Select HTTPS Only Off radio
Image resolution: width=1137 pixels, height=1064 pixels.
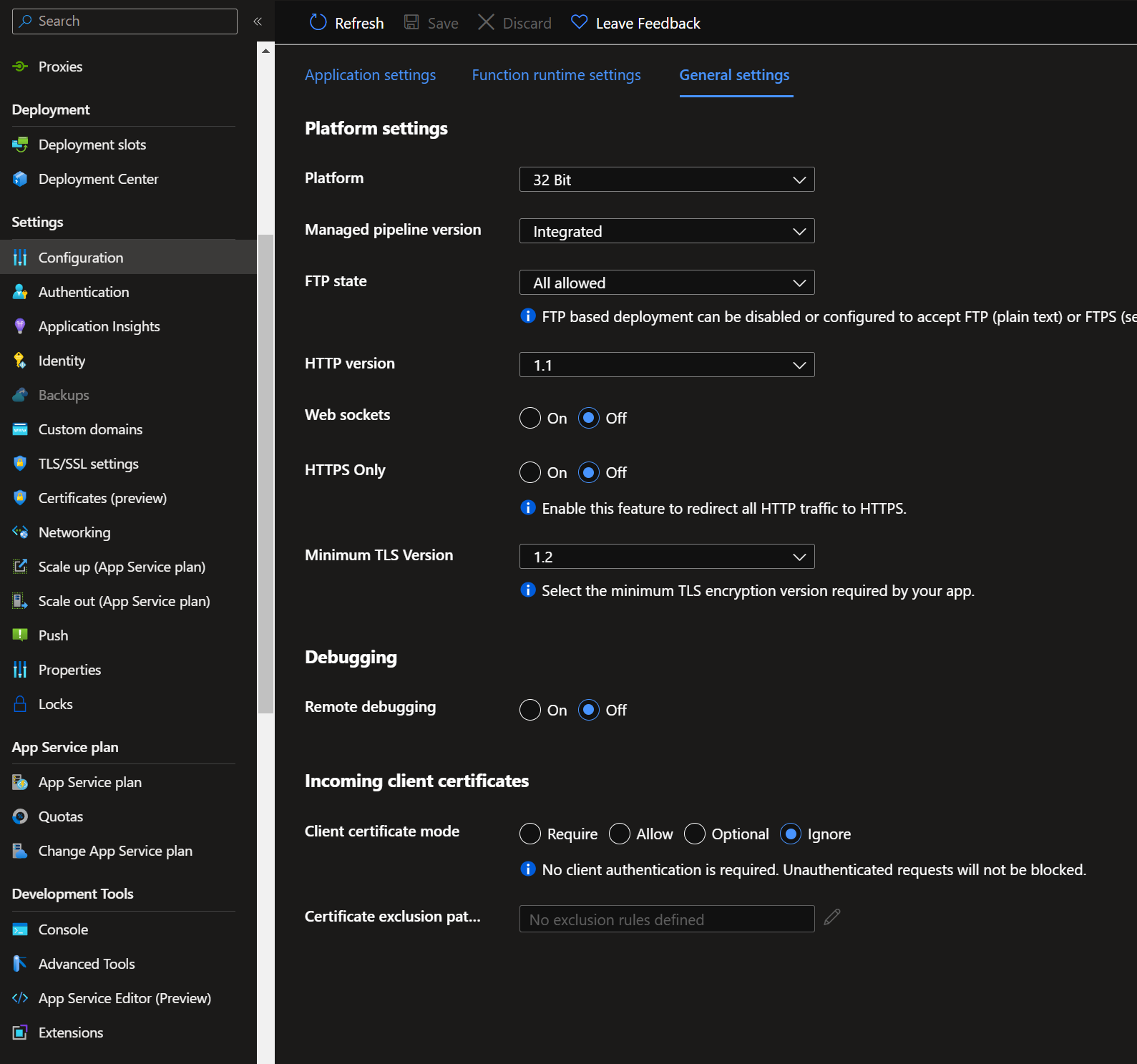click(589, 472)
